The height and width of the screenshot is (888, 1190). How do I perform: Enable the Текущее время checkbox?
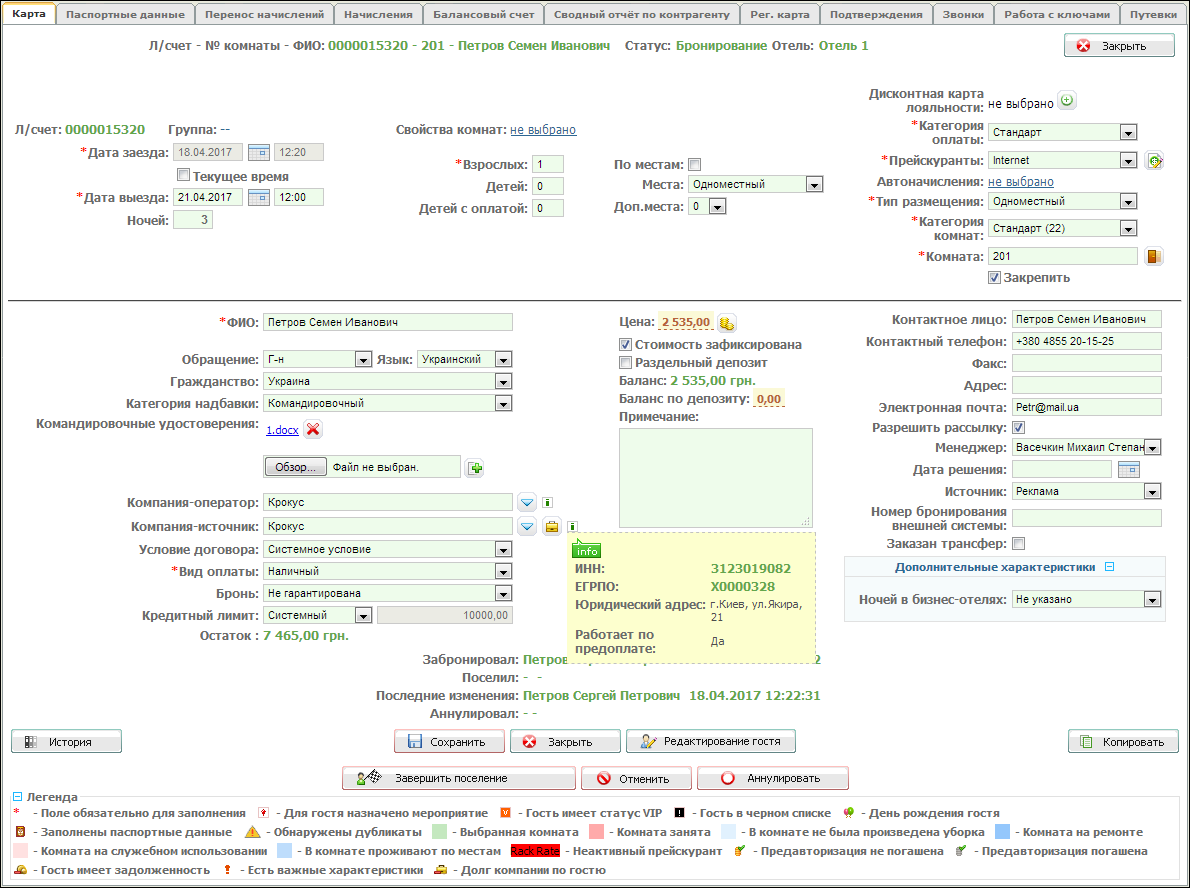[183, 176]
